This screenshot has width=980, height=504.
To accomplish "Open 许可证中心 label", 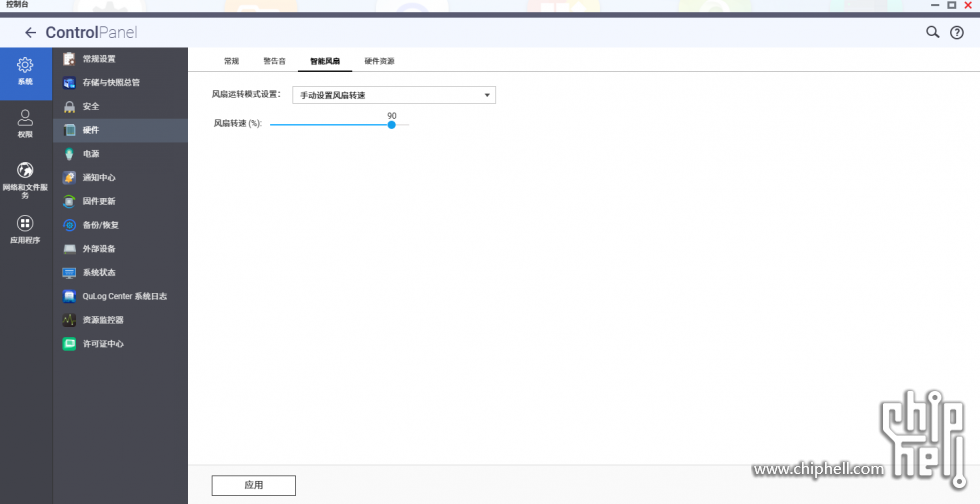I will pyautogui.click(x=103, y=344).
